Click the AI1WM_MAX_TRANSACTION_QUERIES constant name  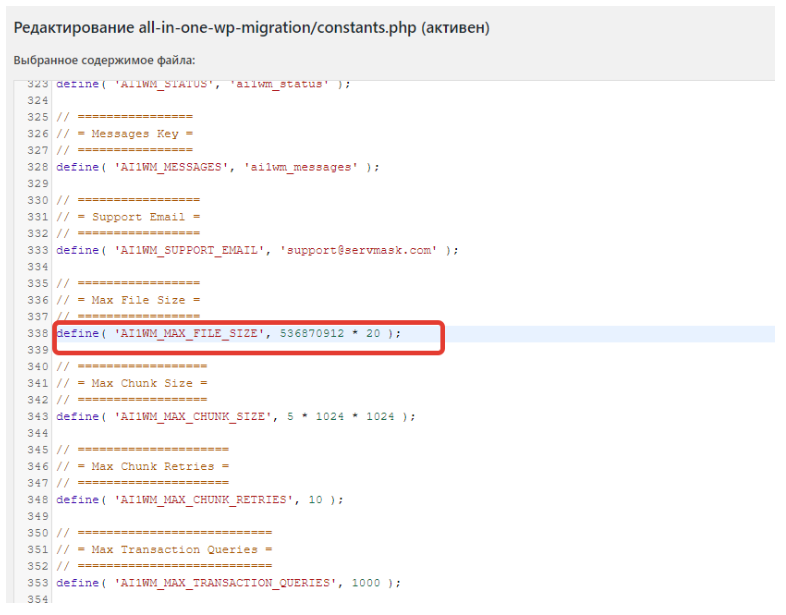pyautogui.click(x=225, y=583)
